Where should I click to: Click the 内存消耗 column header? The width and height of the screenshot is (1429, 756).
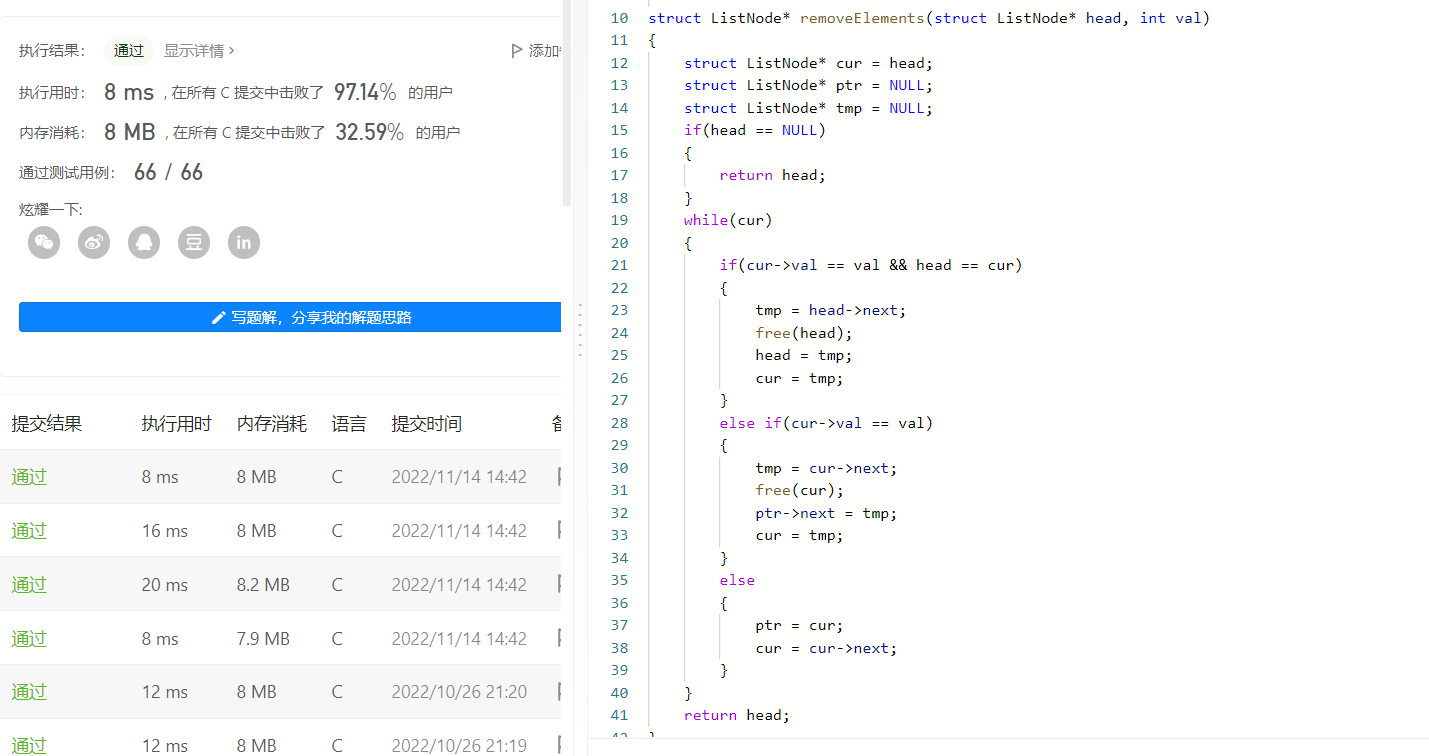[x=272, y=424]
